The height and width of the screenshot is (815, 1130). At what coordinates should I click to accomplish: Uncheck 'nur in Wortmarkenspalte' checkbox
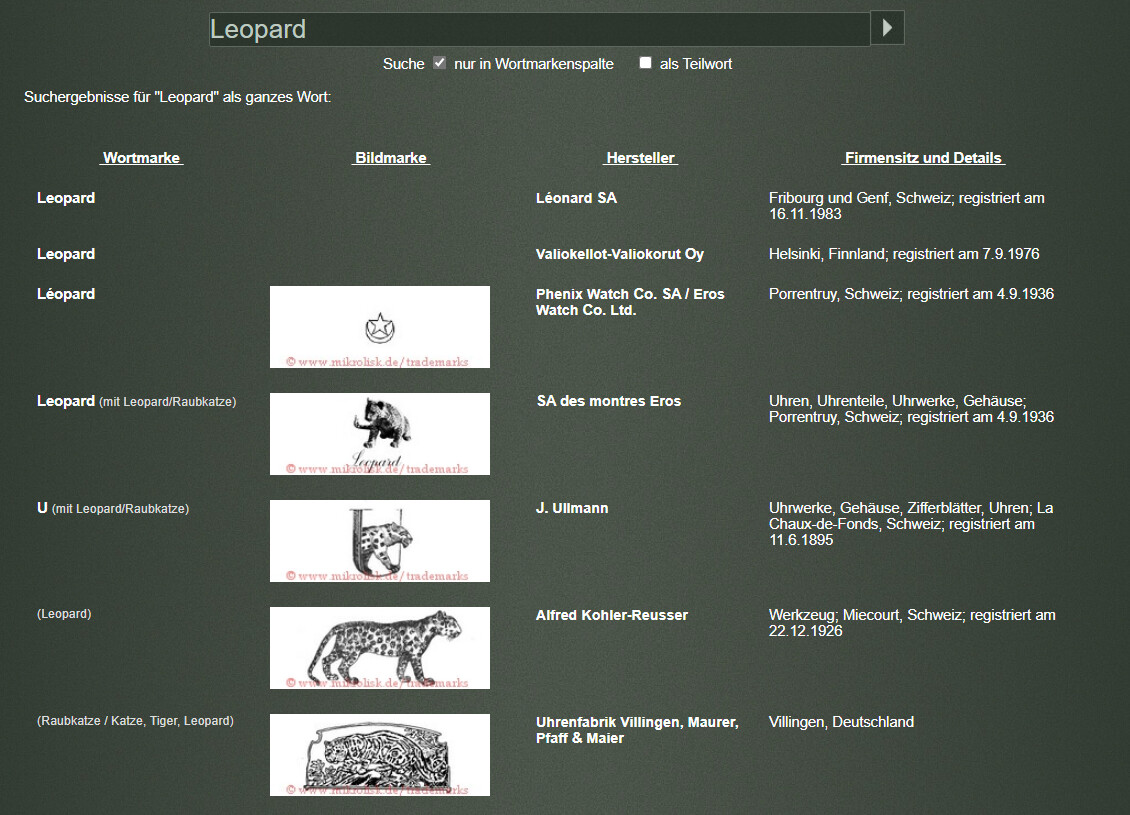[x=440, y=63]
